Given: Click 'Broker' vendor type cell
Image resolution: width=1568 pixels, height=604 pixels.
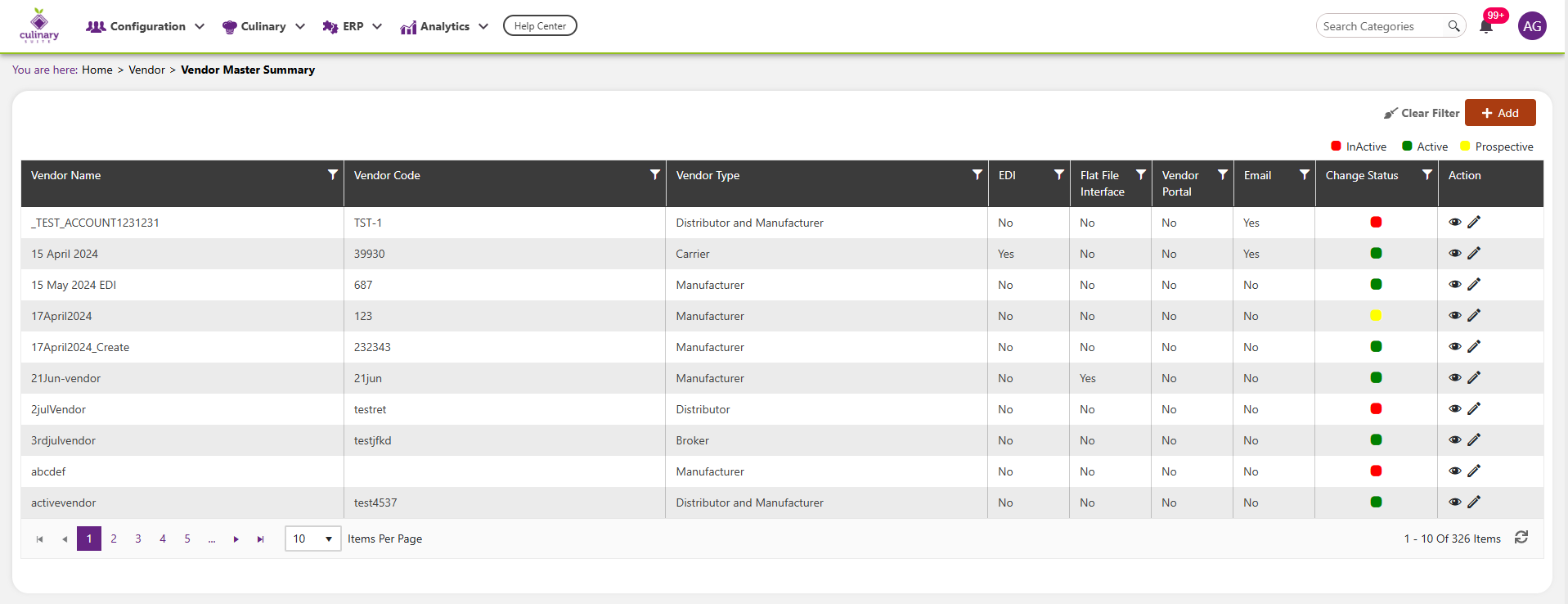Looking at the screenshot, I should coord(826,440).
